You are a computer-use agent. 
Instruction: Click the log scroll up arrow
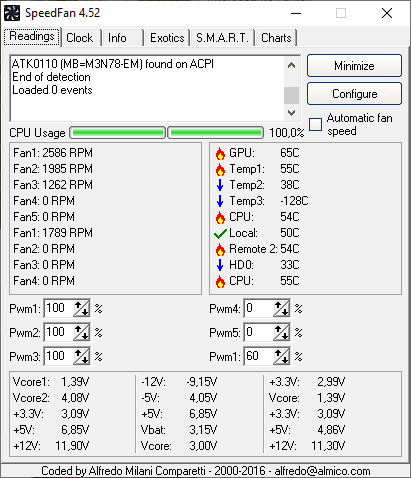click(291, 65)
